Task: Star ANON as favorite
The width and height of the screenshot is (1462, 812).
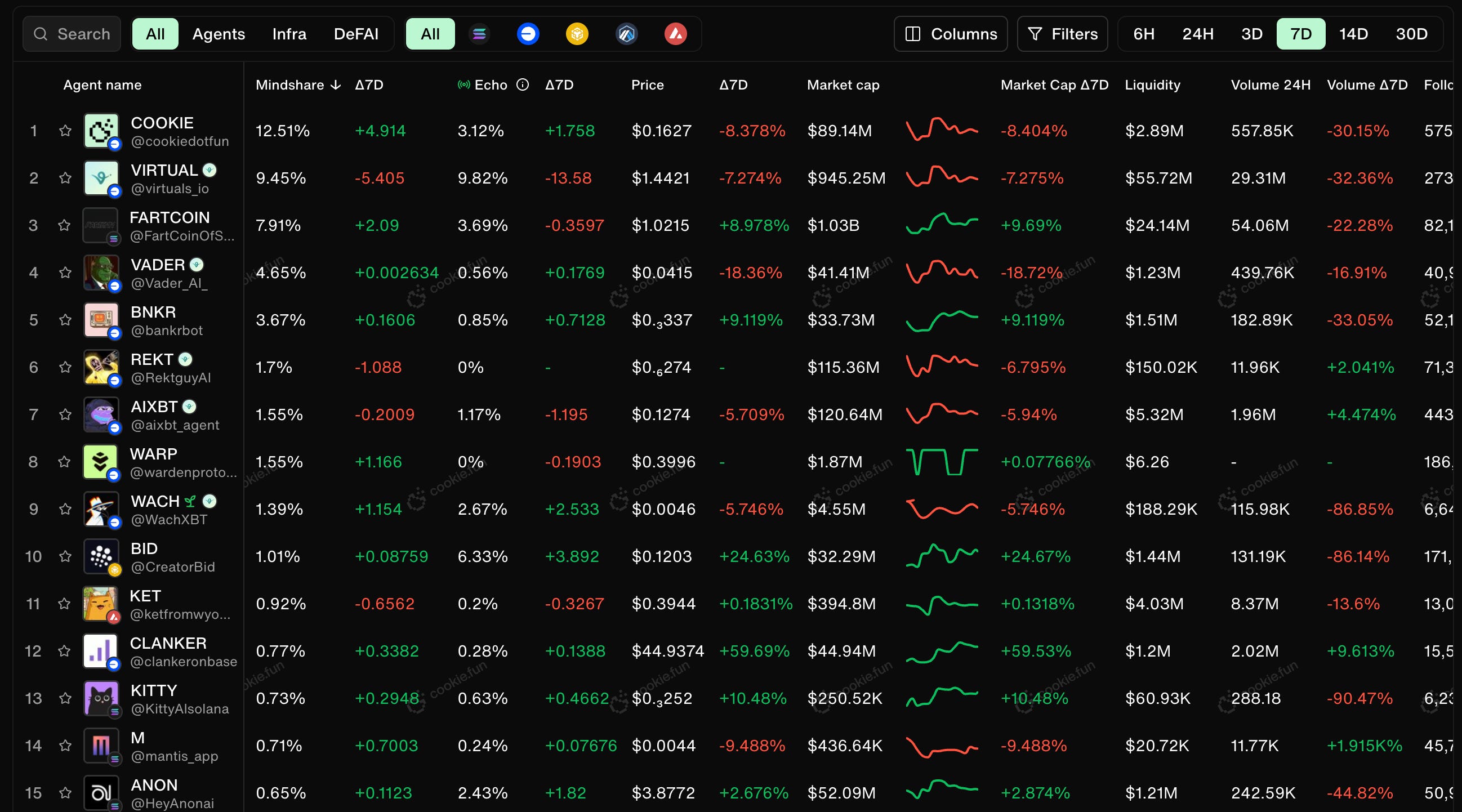Action: (65, 793)
